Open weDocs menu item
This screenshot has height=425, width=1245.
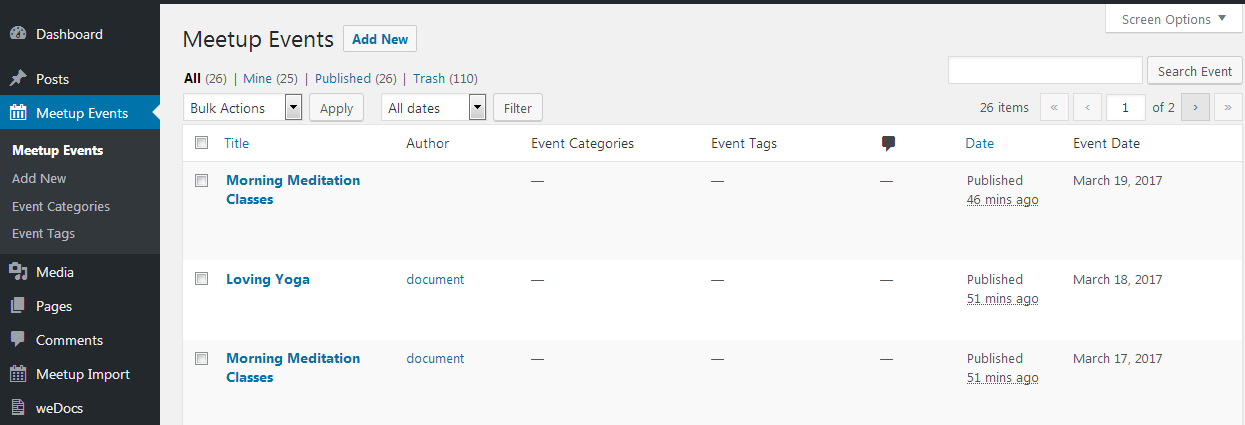click(x=61, y=408)
